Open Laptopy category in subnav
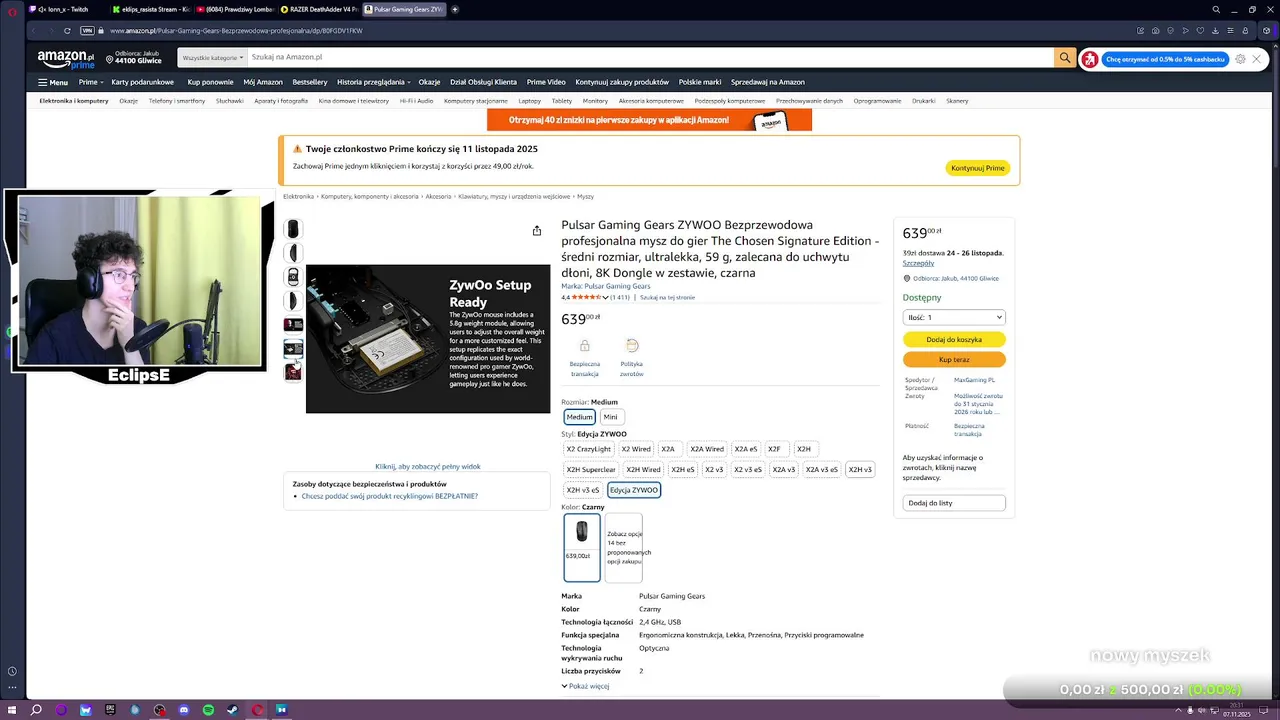The height and width of the screenshot is (720, 1280). pos(530,101)
